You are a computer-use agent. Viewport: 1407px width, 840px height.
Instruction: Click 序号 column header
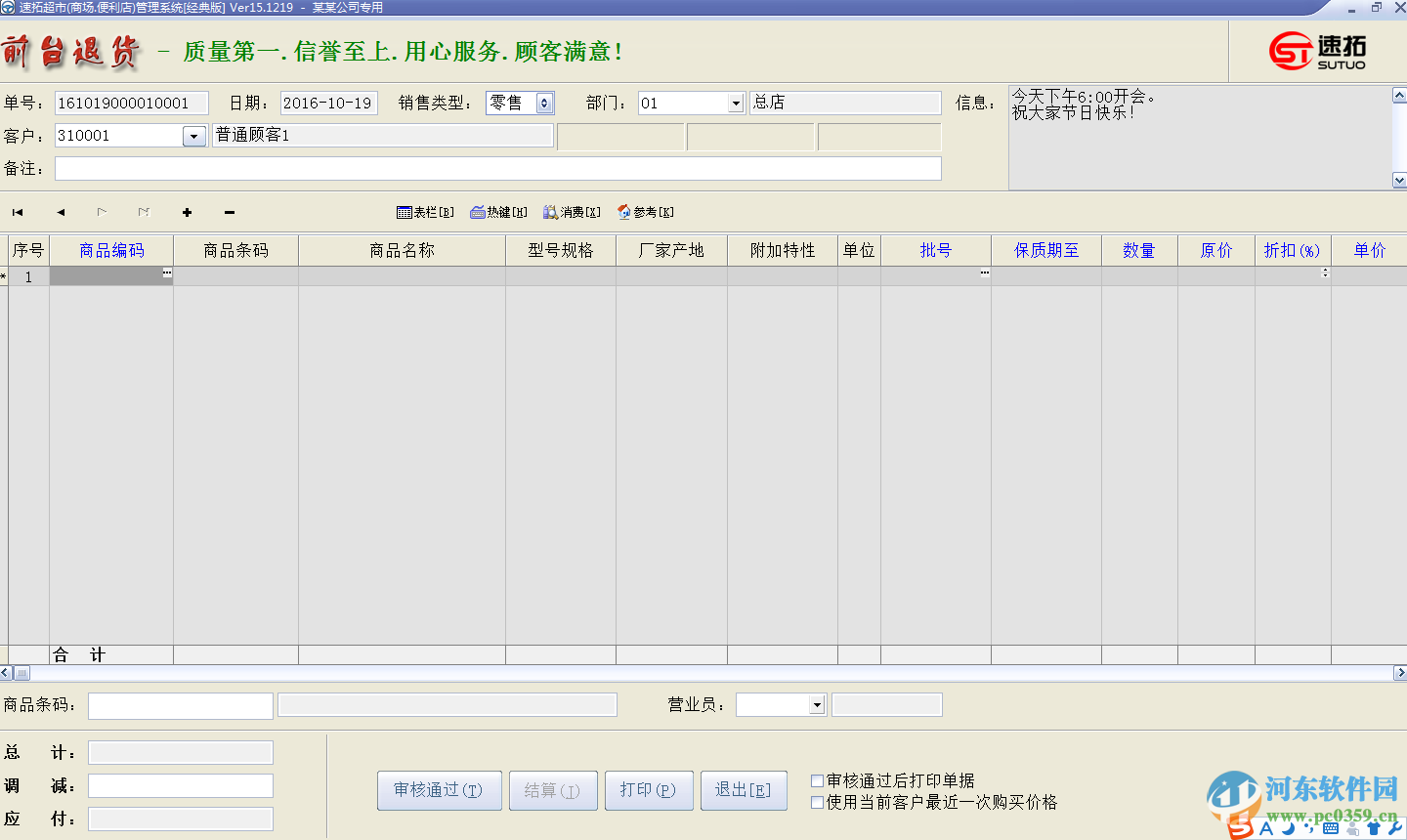pos(28,250)
